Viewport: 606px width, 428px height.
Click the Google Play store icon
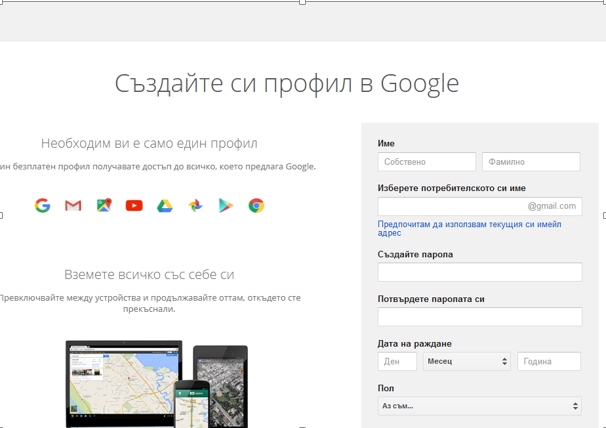(226, 206)
